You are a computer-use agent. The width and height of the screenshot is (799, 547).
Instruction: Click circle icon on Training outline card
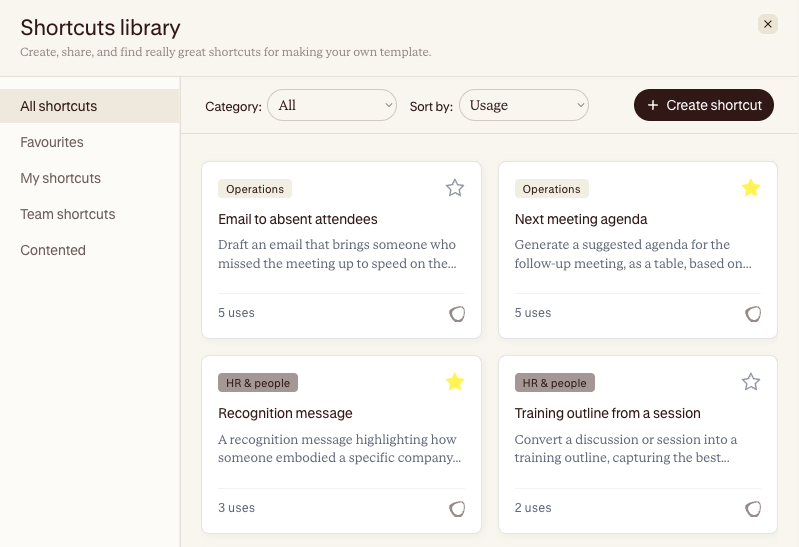coord(753,508)
